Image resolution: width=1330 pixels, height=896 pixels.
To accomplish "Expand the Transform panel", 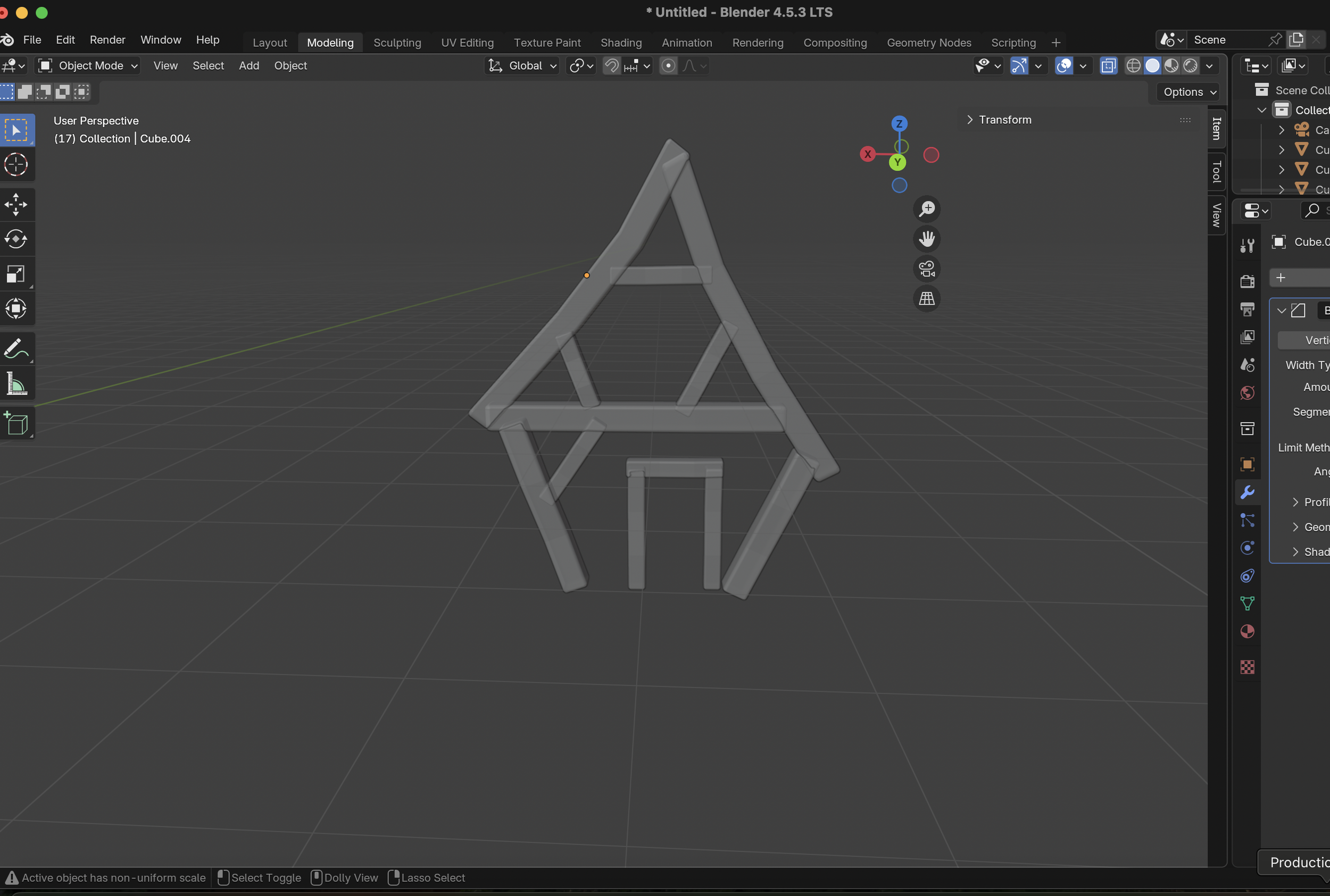I will (1004, 120).
